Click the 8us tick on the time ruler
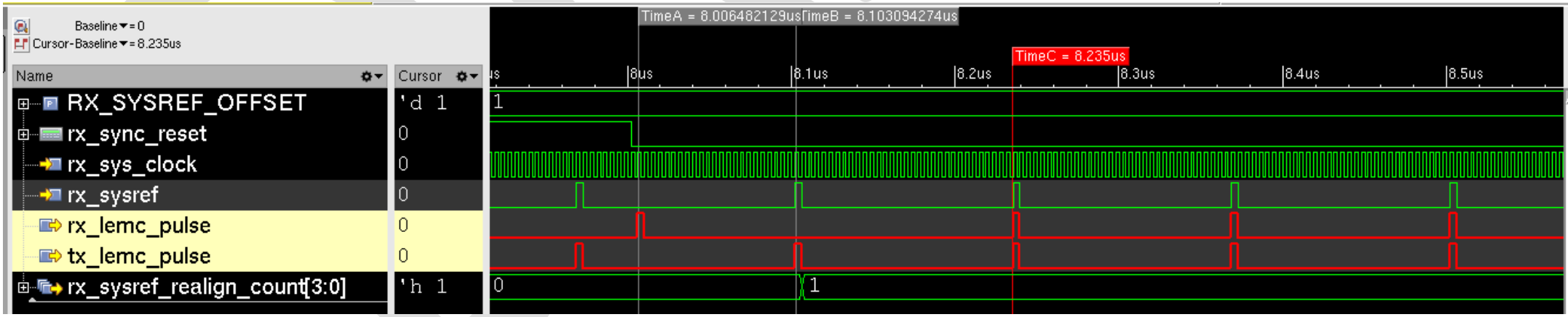1568x317 pixels. [641, 74]
